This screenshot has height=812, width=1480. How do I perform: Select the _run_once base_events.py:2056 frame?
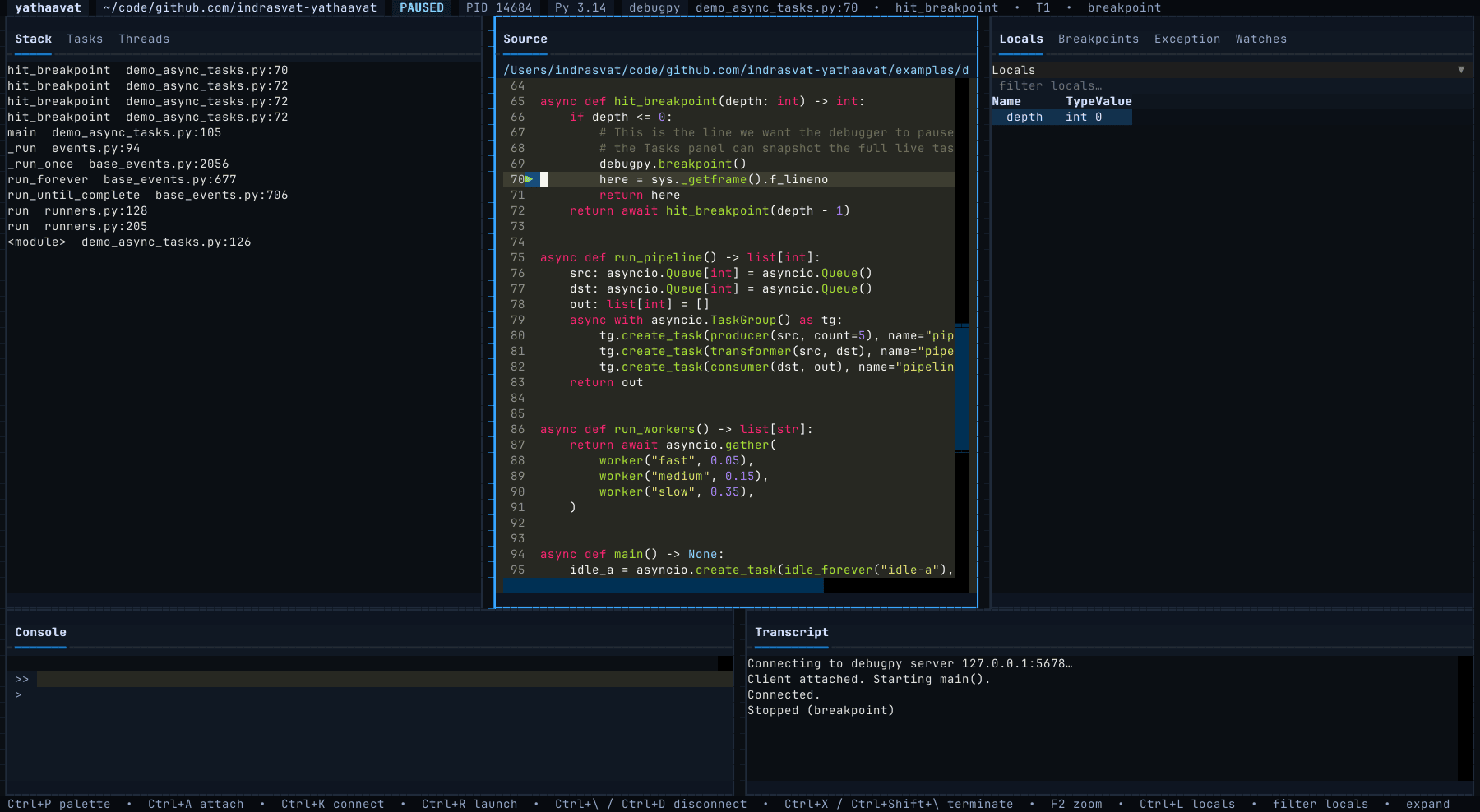coord(118,164)
